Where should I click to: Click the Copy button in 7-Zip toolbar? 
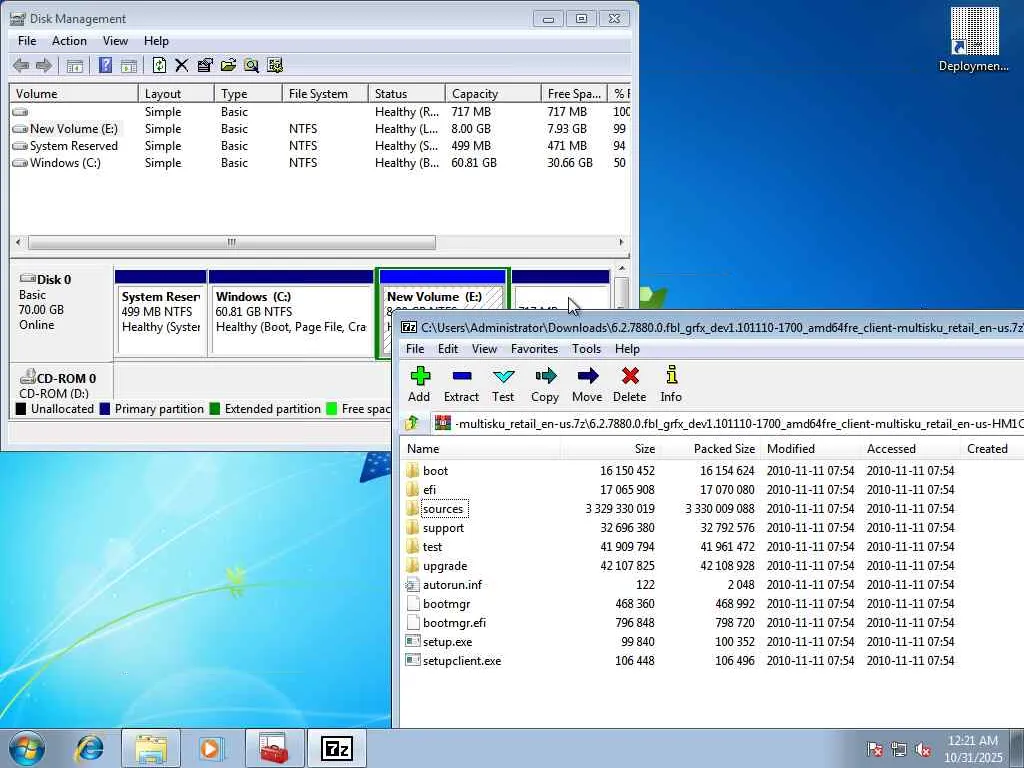(545, 384)
